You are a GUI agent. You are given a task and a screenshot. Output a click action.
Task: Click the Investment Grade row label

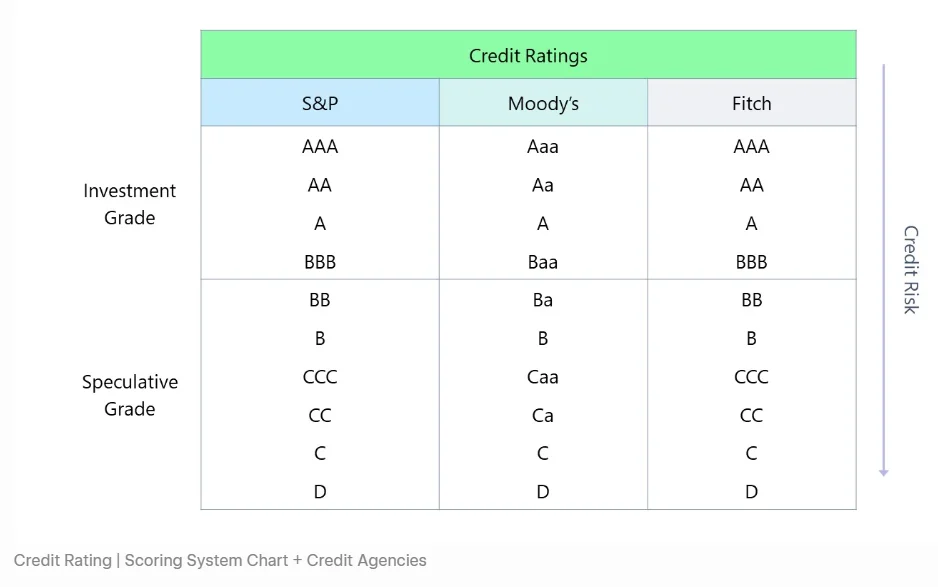pyautogui.click(x=129, y=204)
